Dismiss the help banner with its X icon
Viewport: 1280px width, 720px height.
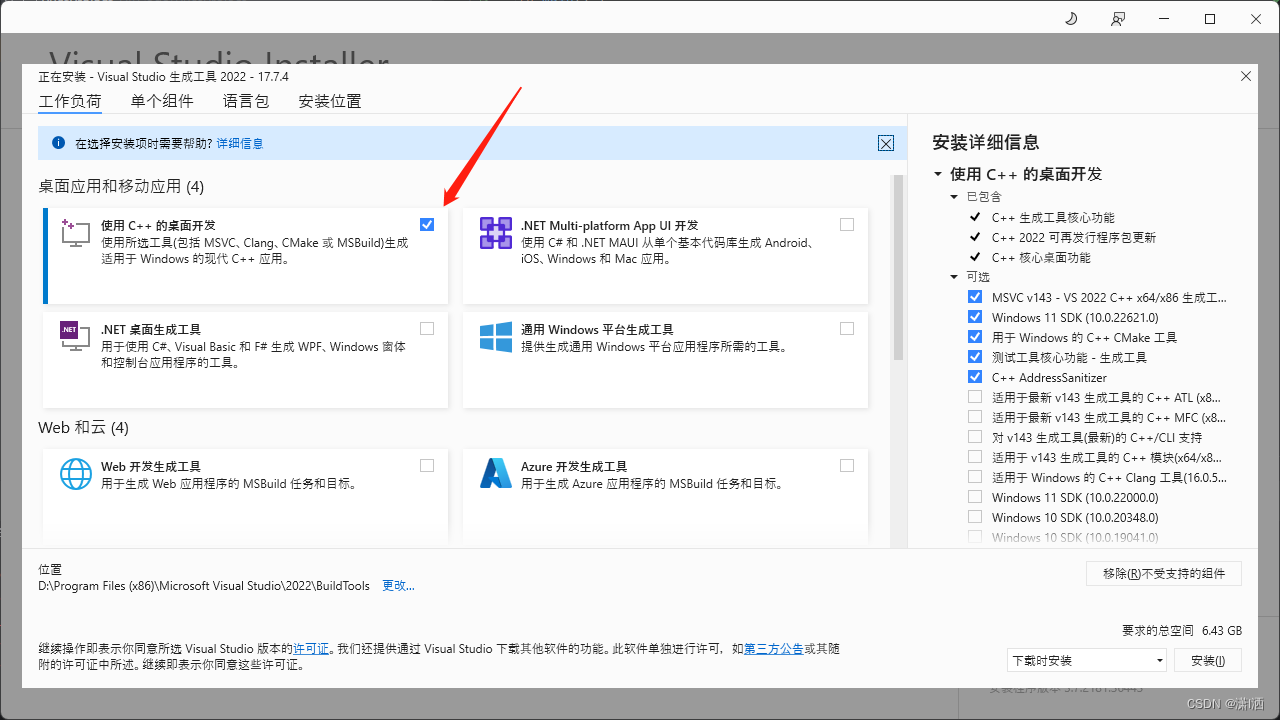pos(886,143)
